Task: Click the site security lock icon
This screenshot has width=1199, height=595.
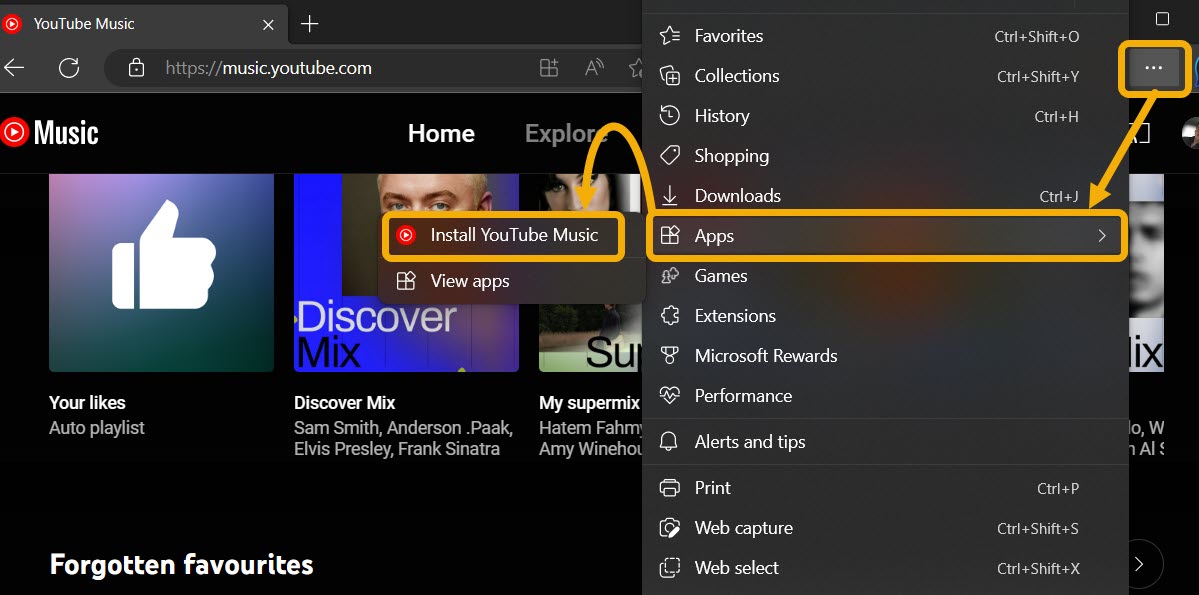Action: pyautogui.click(x=135, y=68)
